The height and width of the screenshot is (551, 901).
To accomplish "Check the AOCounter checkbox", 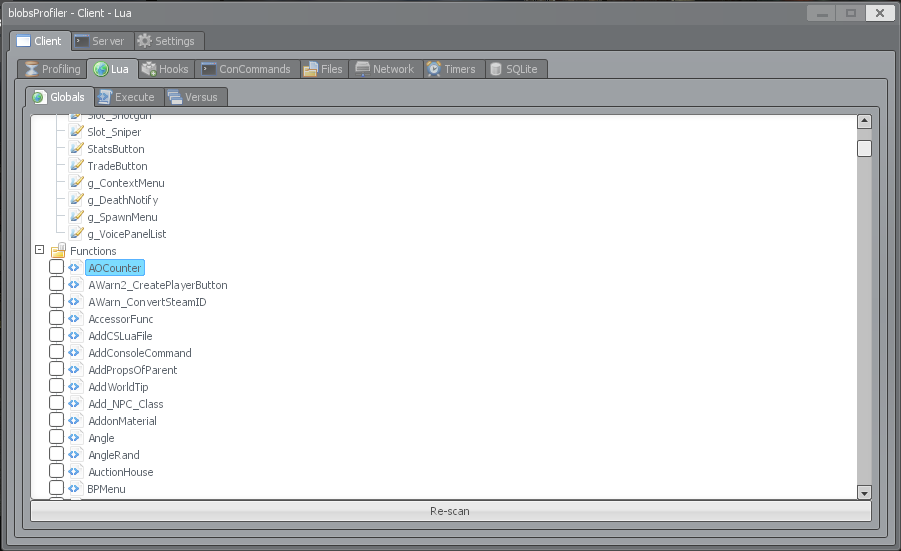I will pos(56,267).
